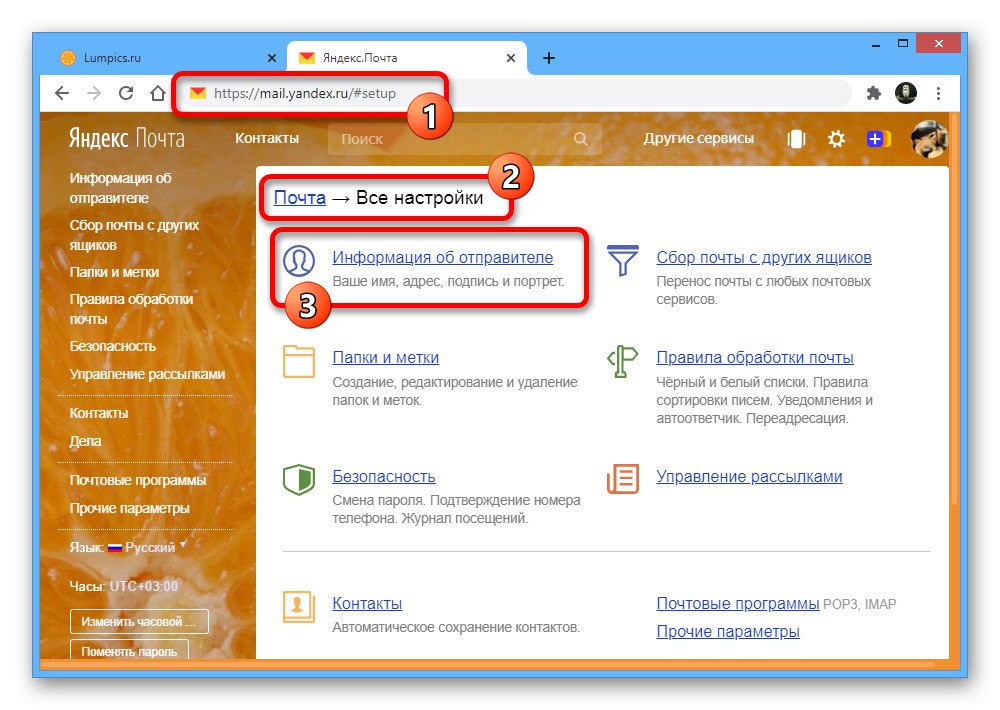Select sidebar Сбор почты с других ящиков
Image resolution: width=1000 pixels, height=710 pixels.
(134, 235)
